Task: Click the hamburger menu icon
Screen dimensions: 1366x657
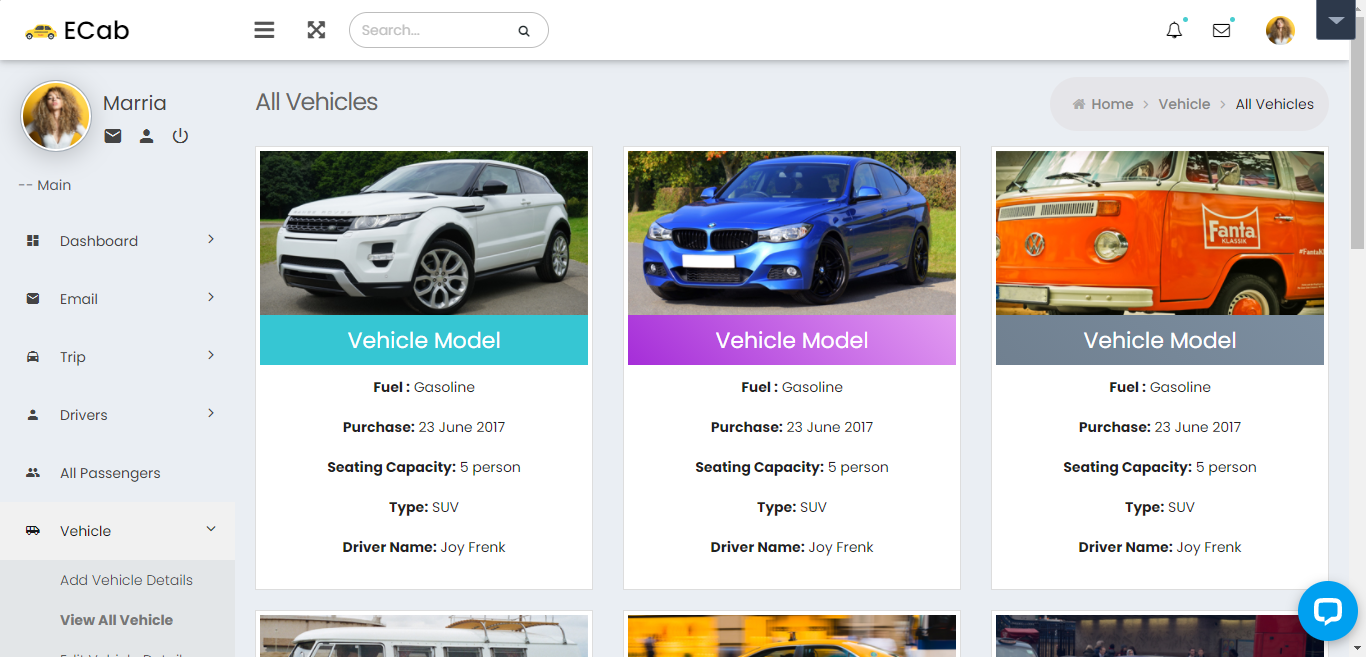Action: 264,30
